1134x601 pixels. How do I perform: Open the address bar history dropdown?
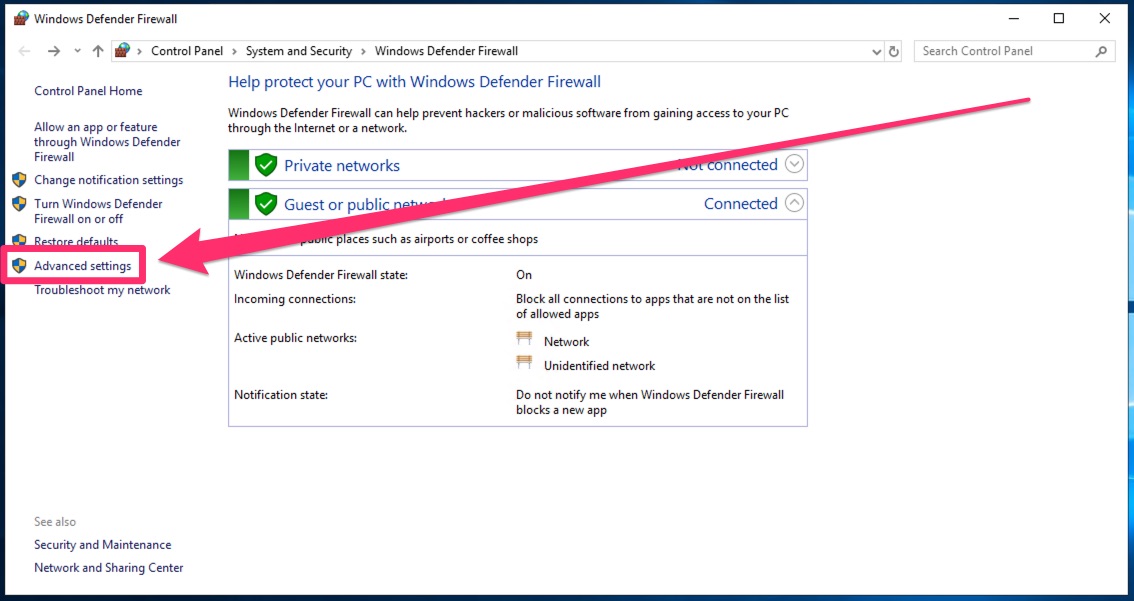point(876,51)
